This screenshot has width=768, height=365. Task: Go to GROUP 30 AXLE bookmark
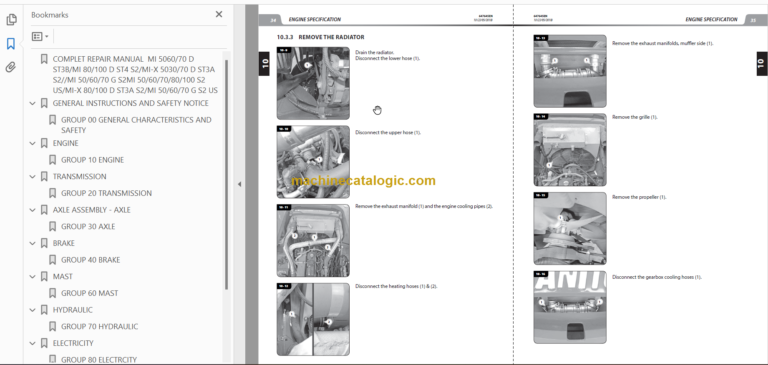click(x=88, y=227)
